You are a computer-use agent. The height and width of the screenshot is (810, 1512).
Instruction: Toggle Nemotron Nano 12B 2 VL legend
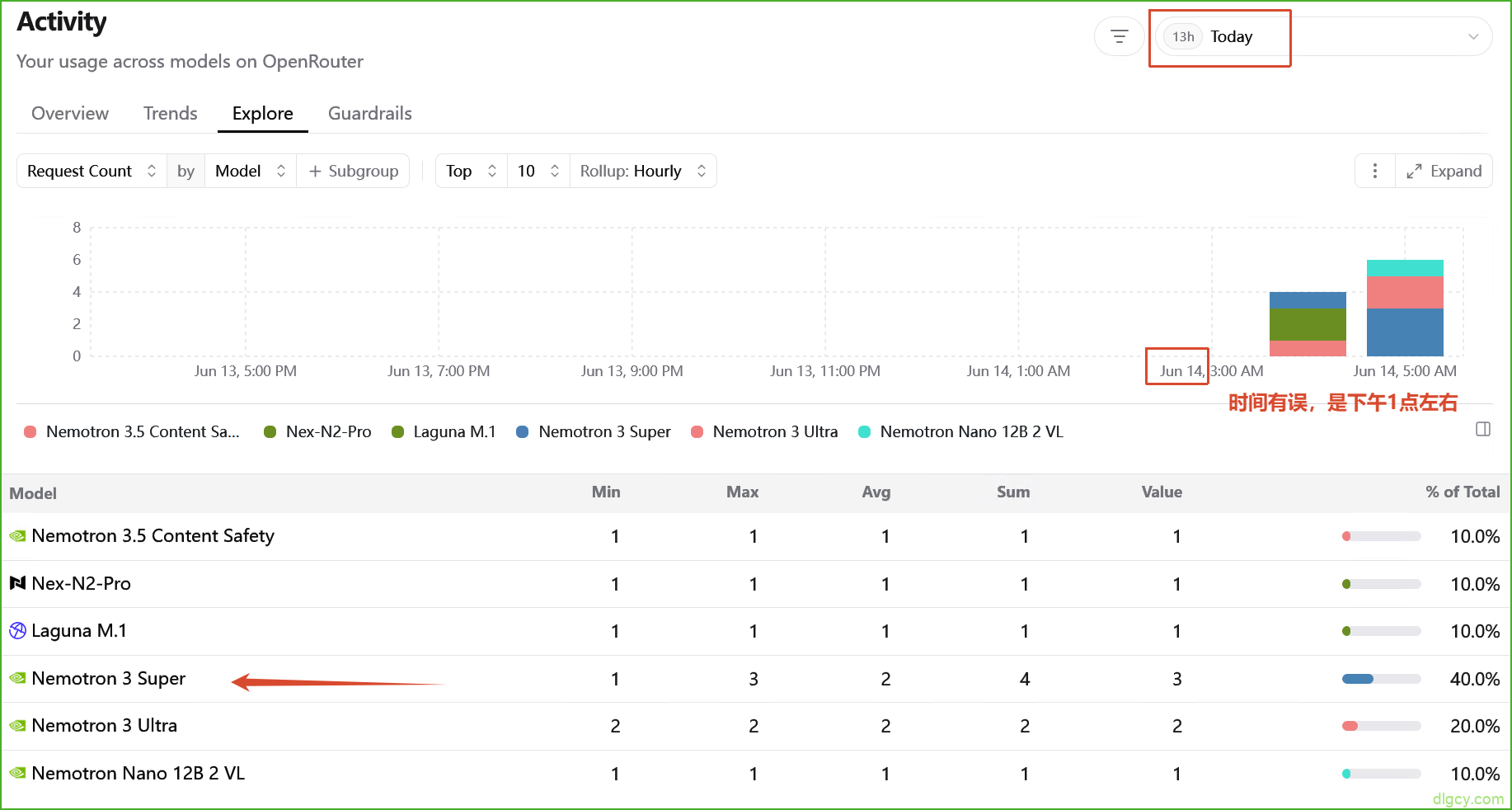click(x=960, y=431)
